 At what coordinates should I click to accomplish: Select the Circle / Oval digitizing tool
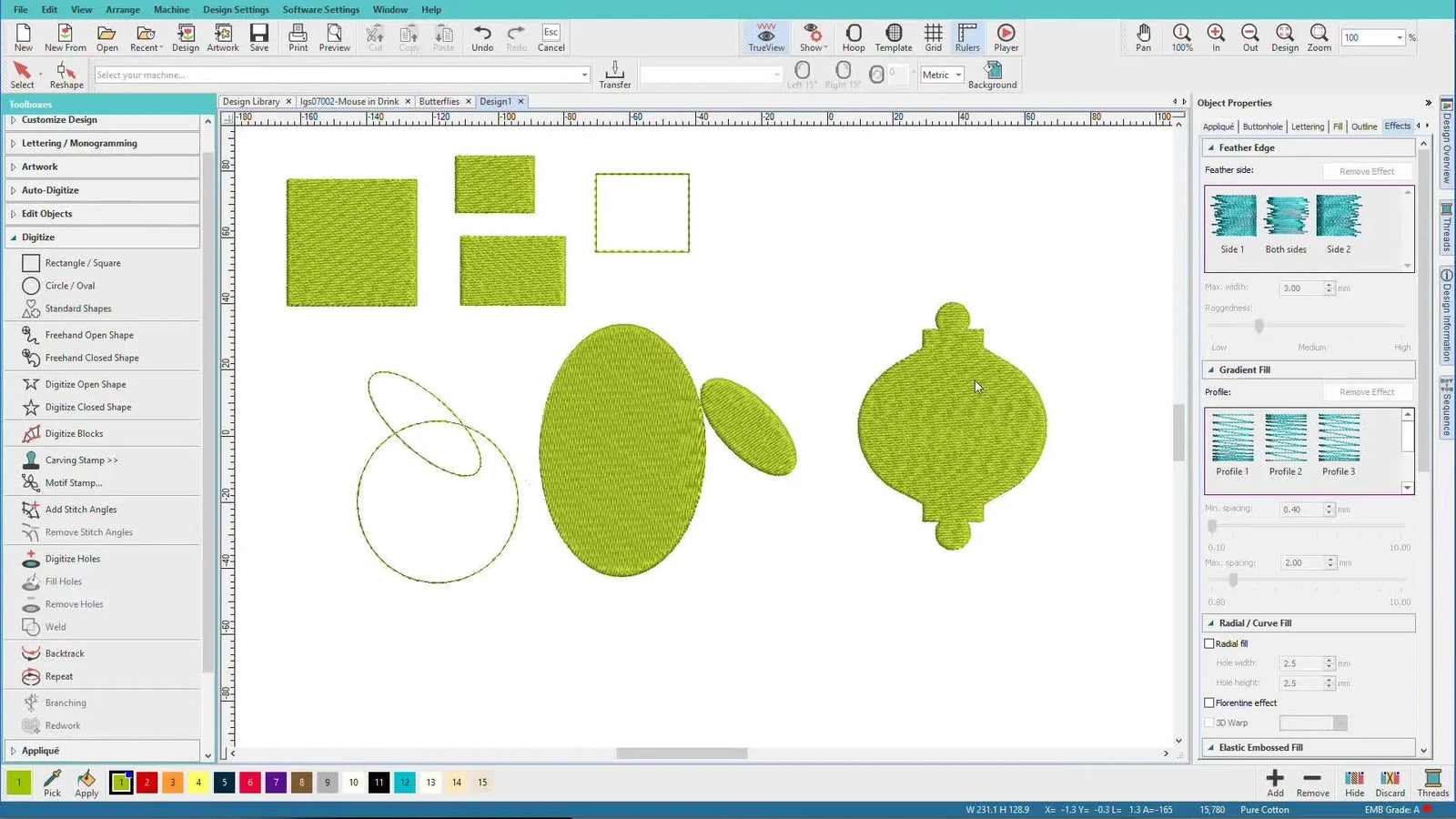point(68,285)
